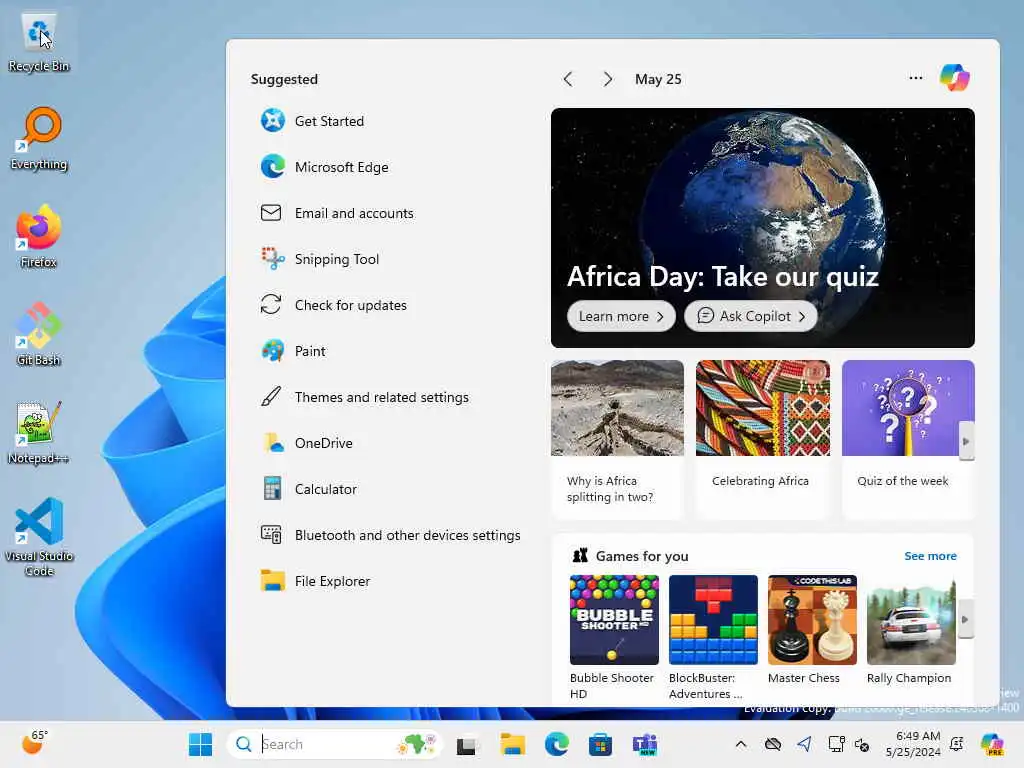Screen dimensions: 1024x768
Task: Open the Windows Start button
Action: 200,744
